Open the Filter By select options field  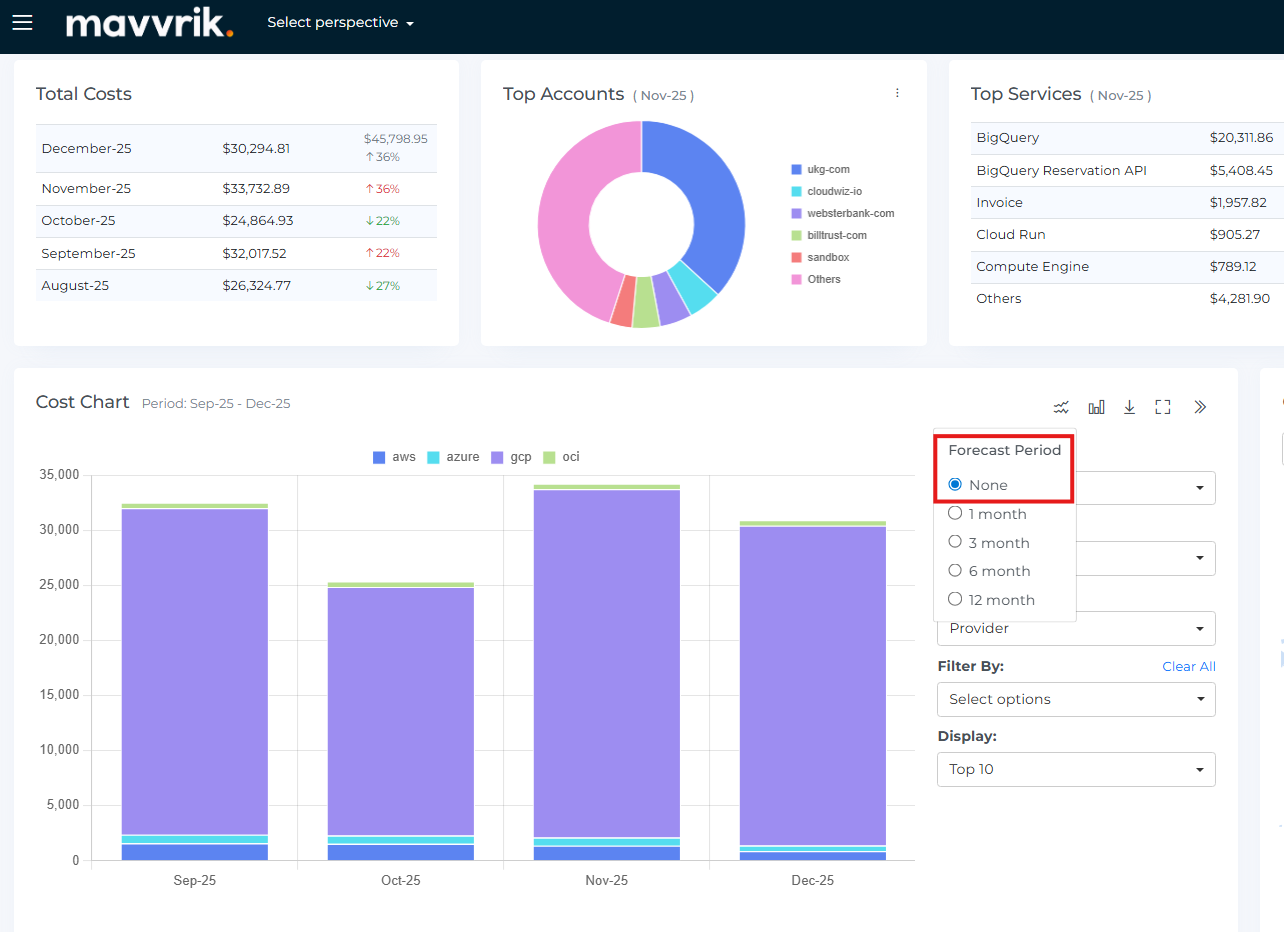coord(1075,700)
